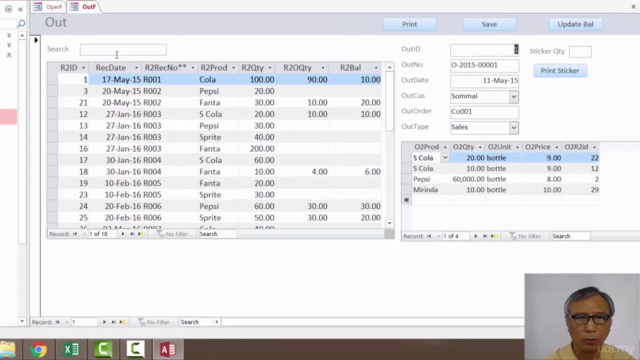
Task: Select the Mirinda row in out-items grid
Action: (500, 190)
